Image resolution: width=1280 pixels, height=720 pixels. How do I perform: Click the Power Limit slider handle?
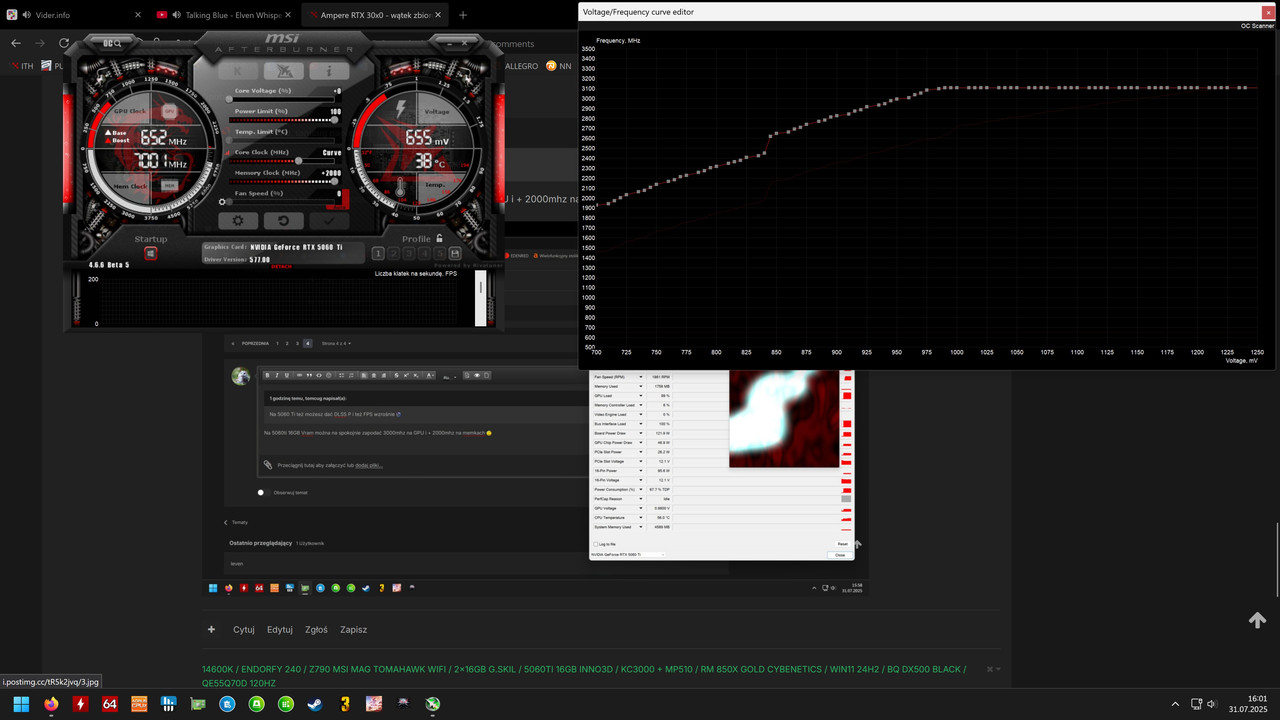pyautogui.click(x=335, y=120)
